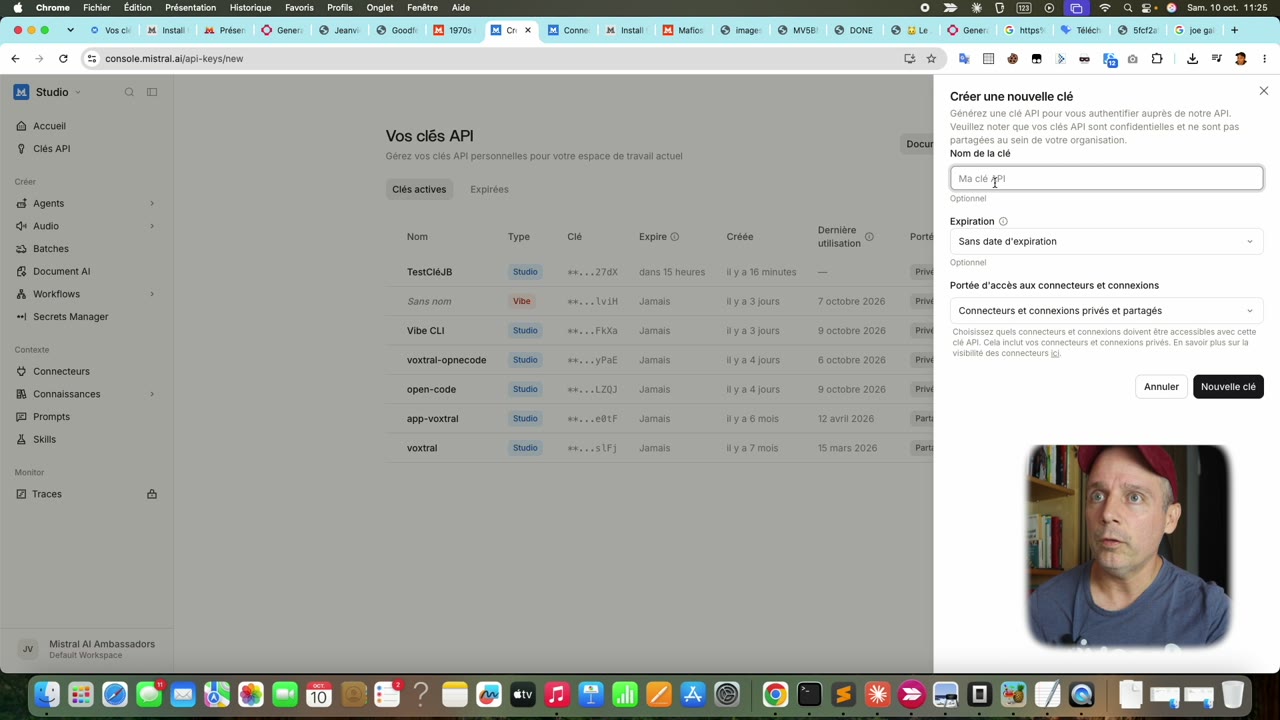Open Connaissances section
1280x720 pixels.
[x=67, y=394]
